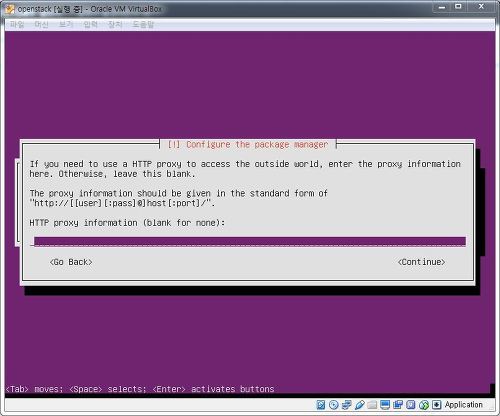The height and width of the screenshot is (416, 500).
Task: Open the 입력 (Input) menu
Action: pyautogui.click(x=90, y=24)
